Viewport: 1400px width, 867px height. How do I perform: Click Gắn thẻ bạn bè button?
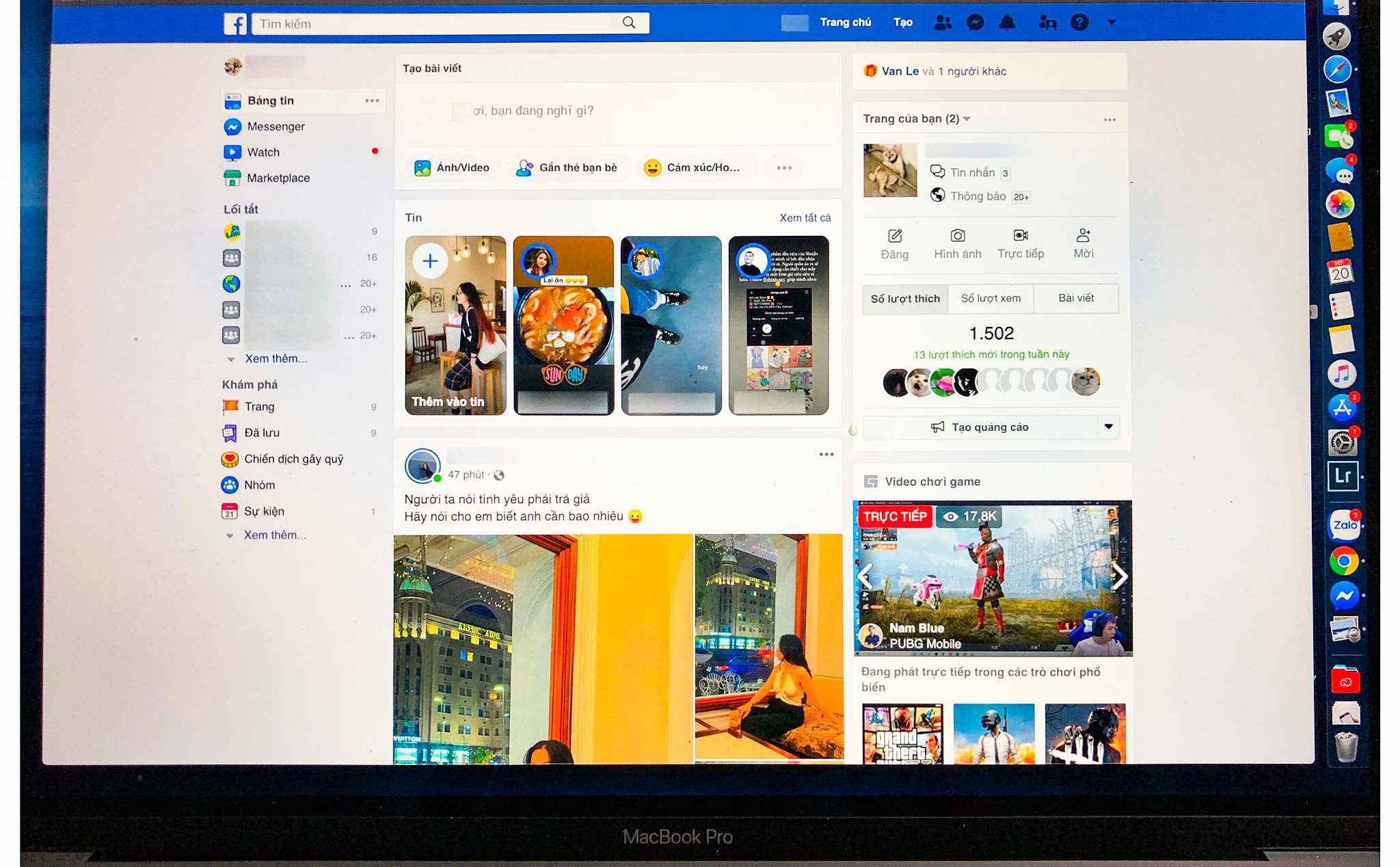567,168
